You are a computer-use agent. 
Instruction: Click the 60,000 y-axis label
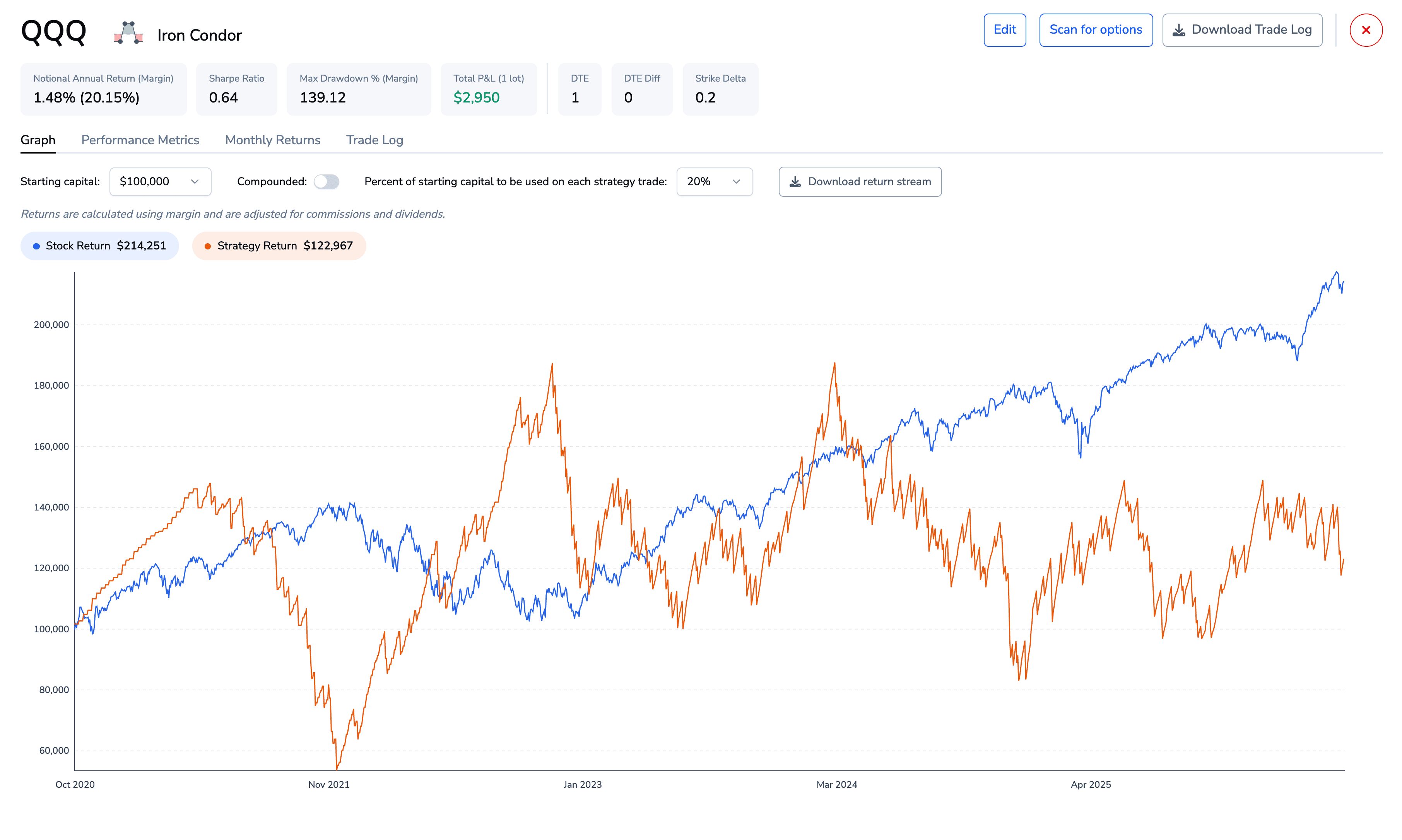click(54, 751)
